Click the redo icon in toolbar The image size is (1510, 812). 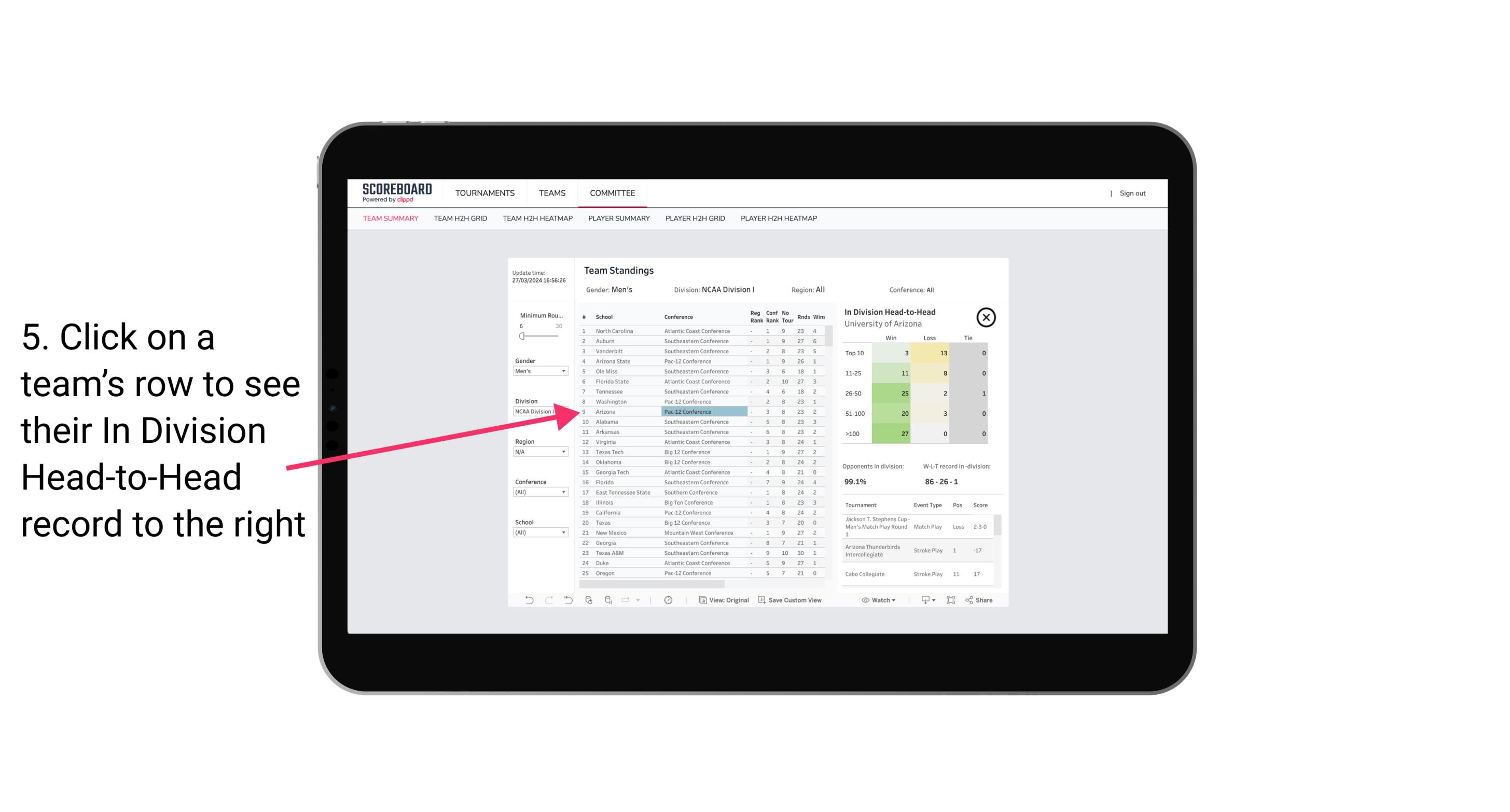[x=544, y=600]
